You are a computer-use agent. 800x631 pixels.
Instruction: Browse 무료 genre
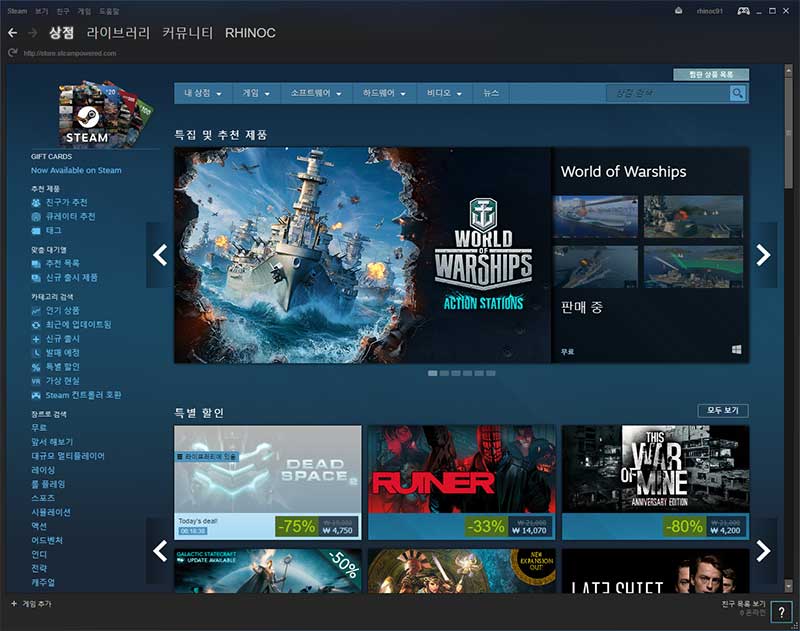click(39, 427)
